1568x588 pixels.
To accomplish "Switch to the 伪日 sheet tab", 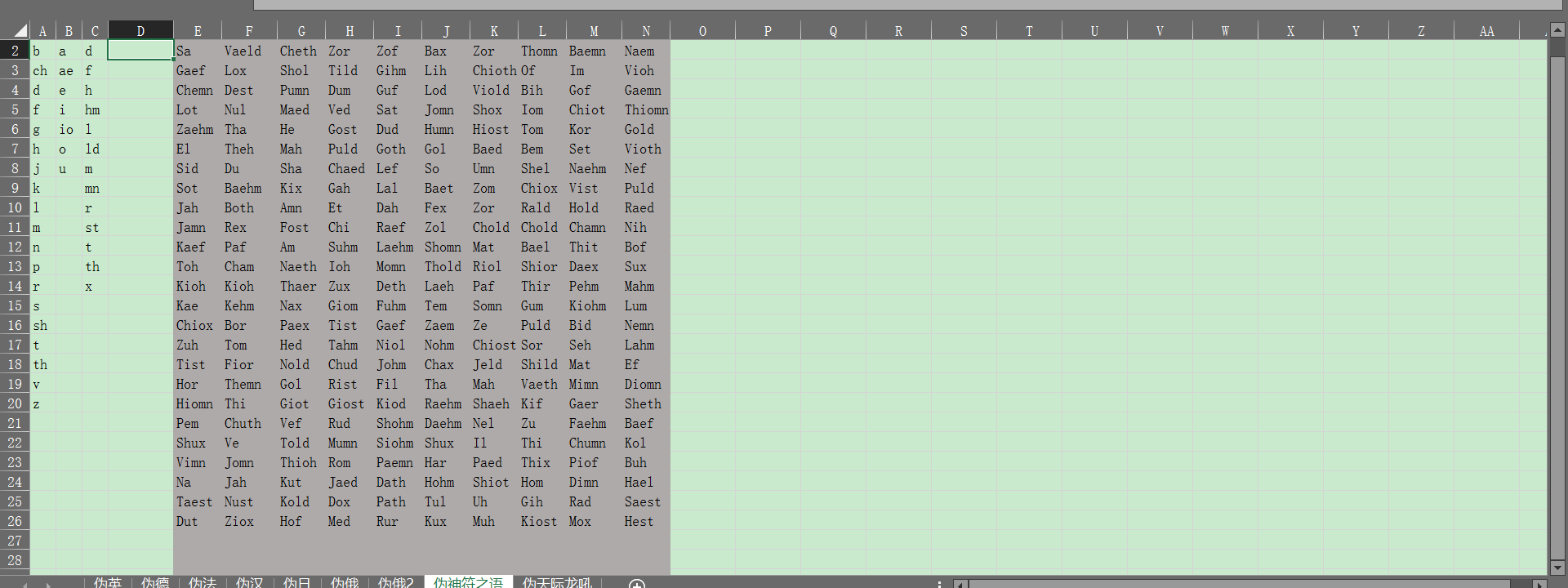I will click(x=296, y=582).
